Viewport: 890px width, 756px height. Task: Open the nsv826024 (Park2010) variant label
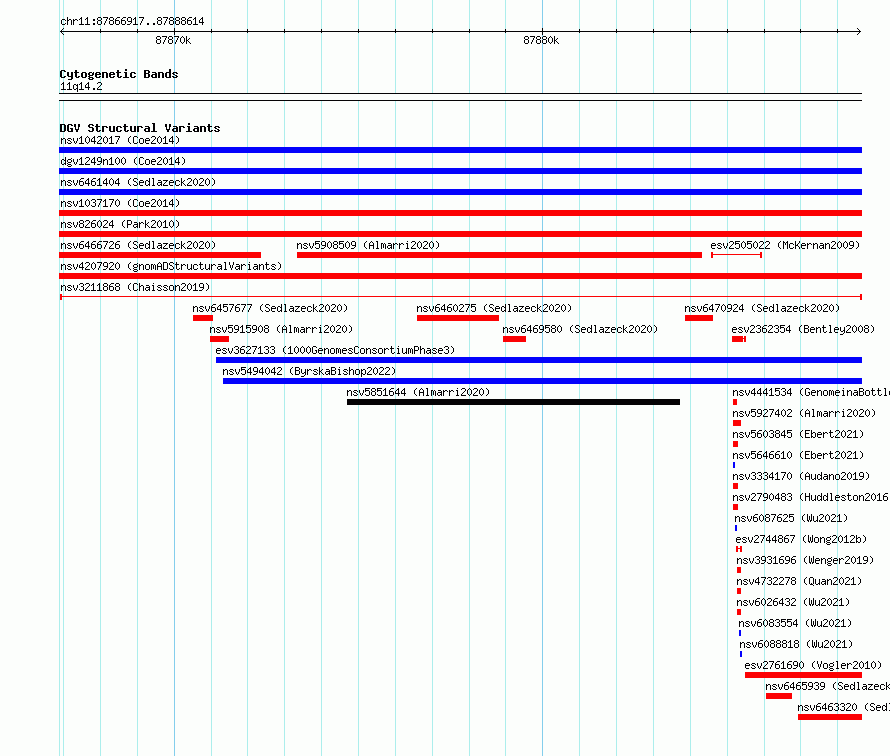[120, 224]
